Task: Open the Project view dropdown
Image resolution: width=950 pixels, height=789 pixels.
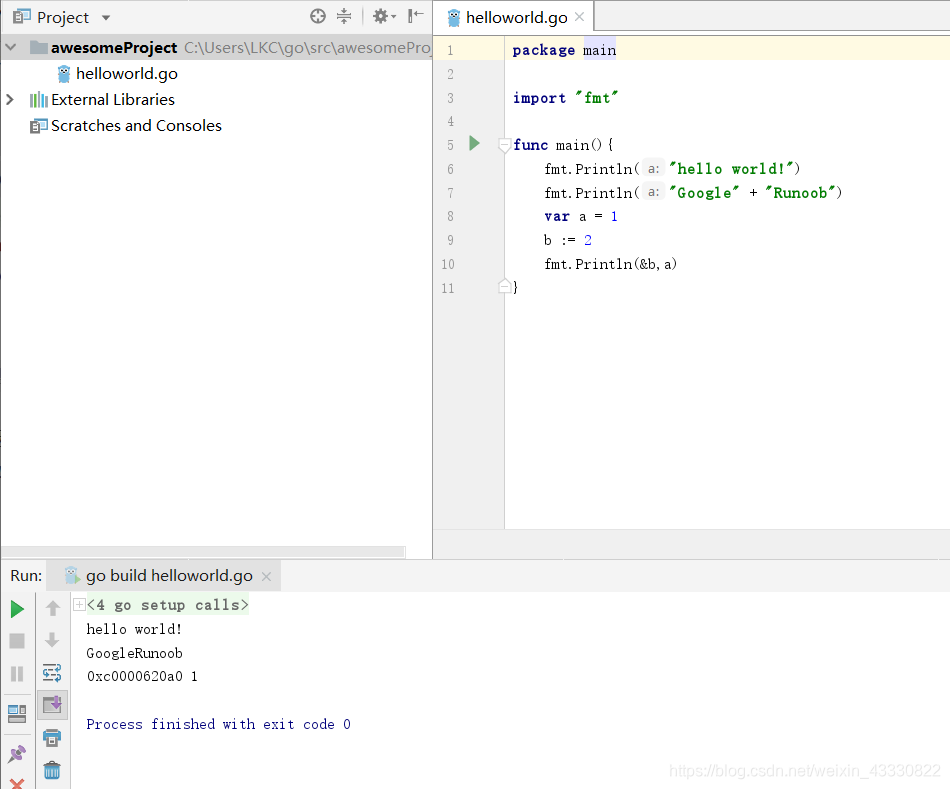Action: click(62, 17)
